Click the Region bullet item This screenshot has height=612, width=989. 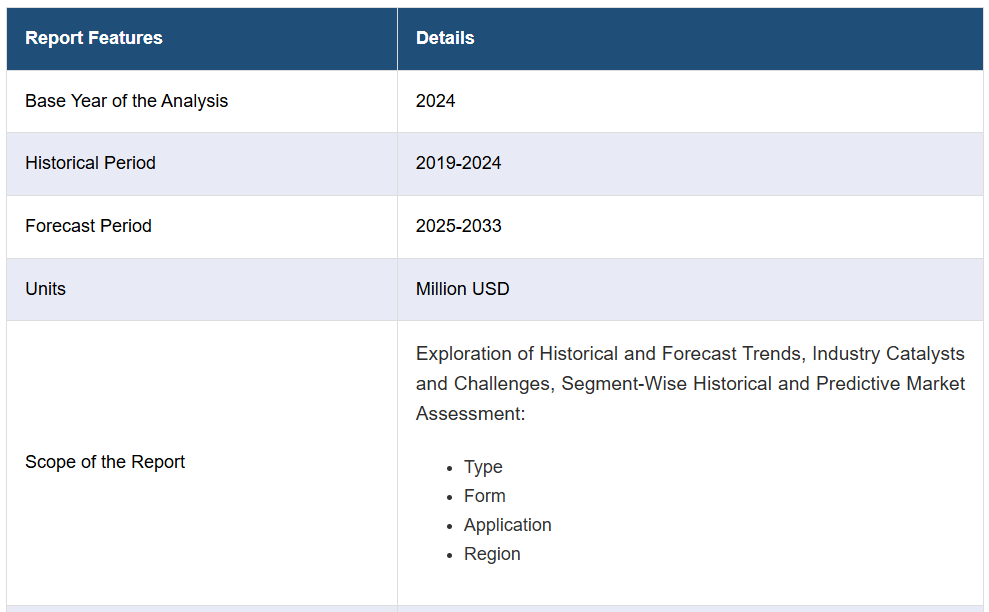click(x=492, y=554)
